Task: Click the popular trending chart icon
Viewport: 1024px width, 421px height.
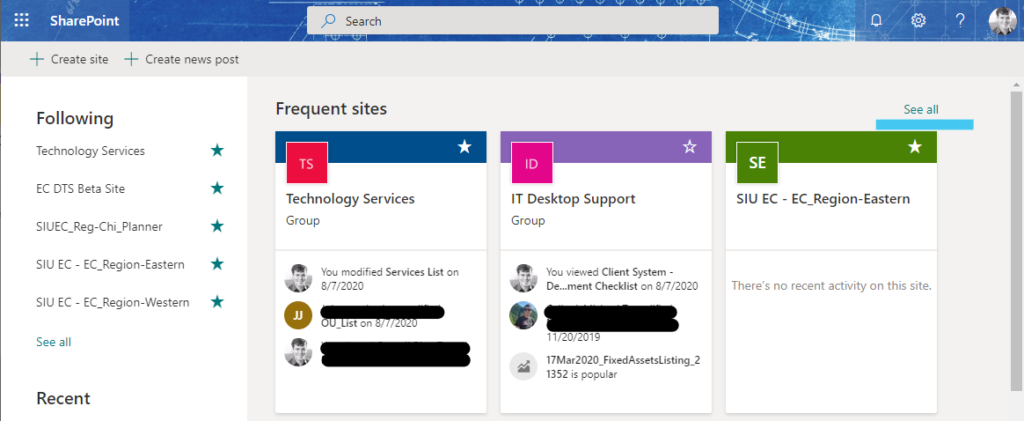Action: [x=523, y=366]
